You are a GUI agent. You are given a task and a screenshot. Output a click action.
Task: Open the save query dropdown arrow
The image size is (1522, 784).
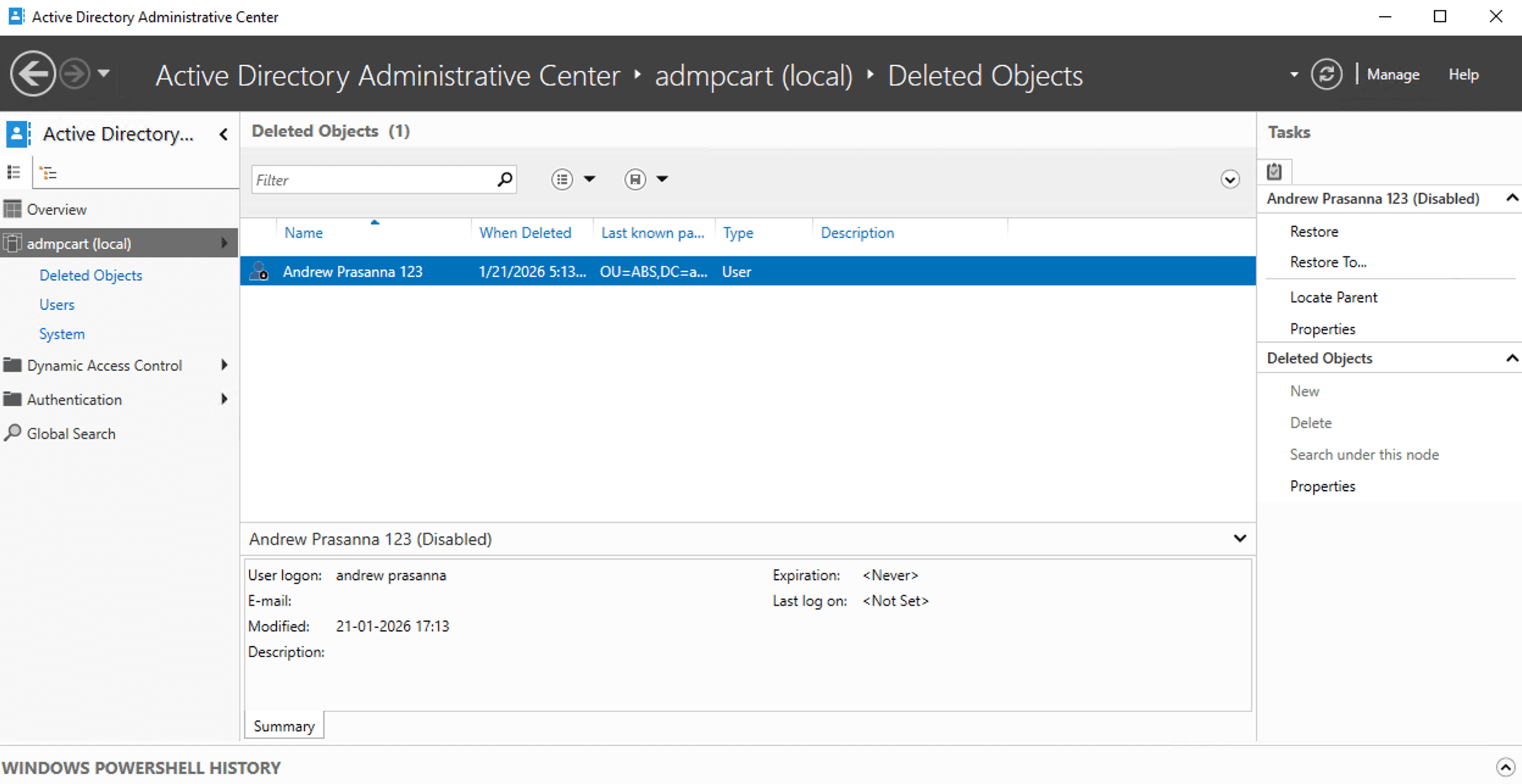pos(663,179)
